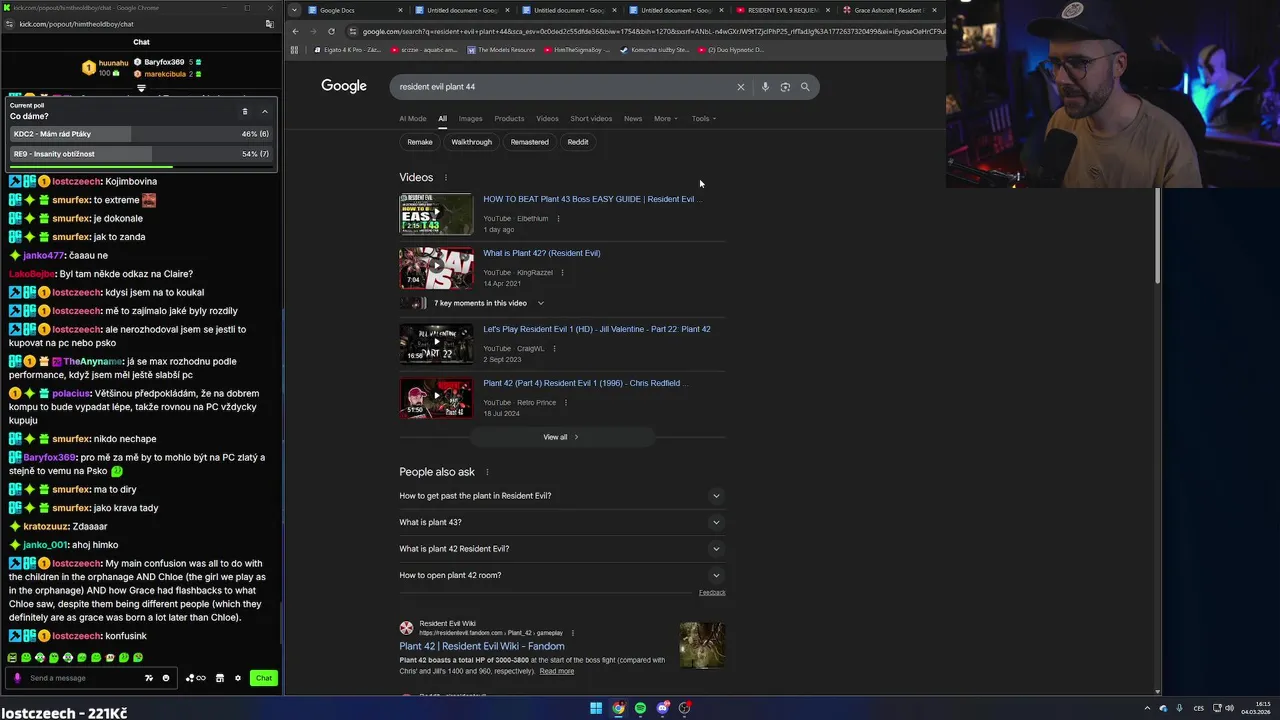Click the Google logo
Image resolution: width=1280 pixels, height=720 pixels.
(x=344, y=86)
